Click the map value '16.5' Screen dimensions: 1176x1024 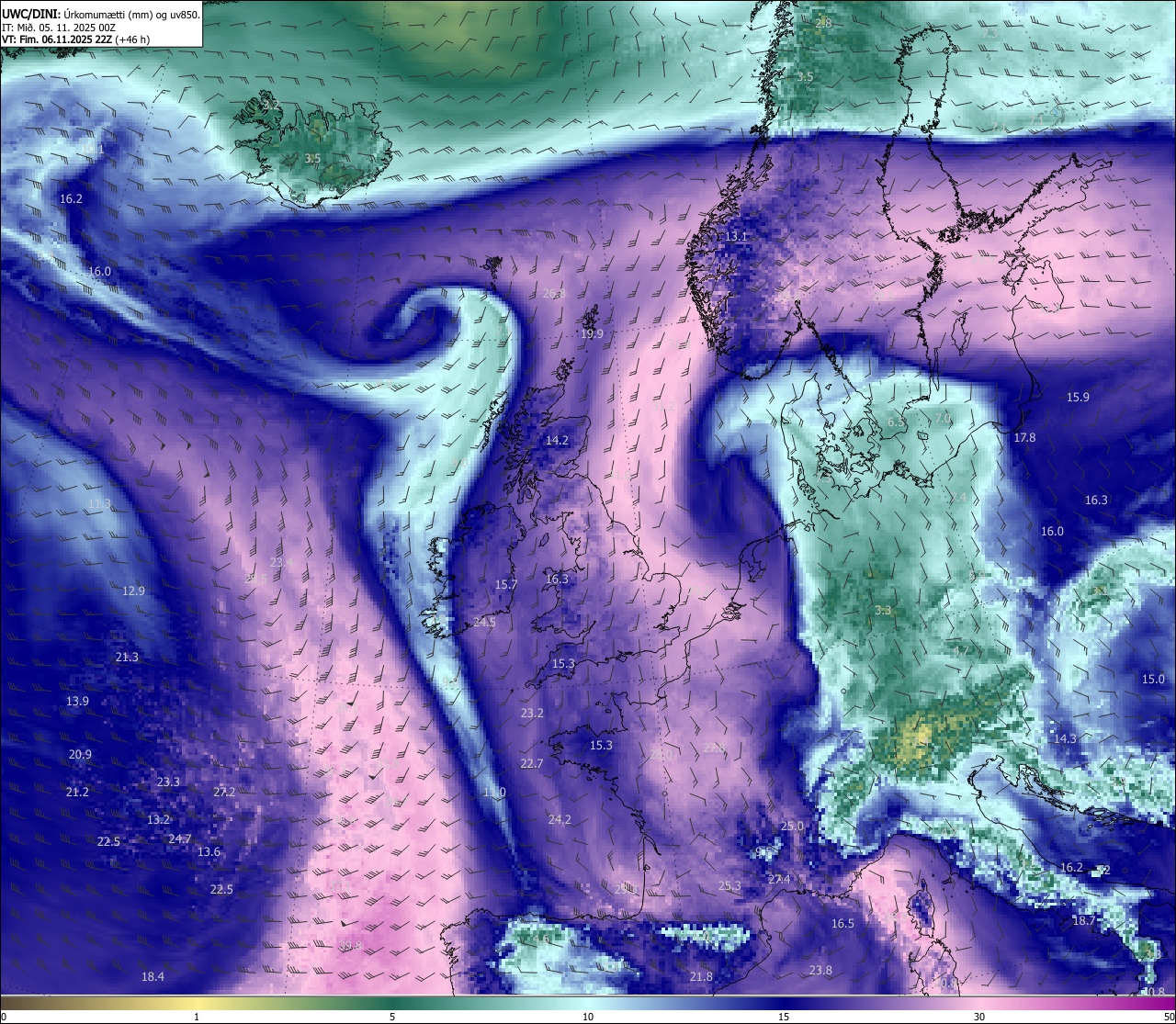pos(842,924)
